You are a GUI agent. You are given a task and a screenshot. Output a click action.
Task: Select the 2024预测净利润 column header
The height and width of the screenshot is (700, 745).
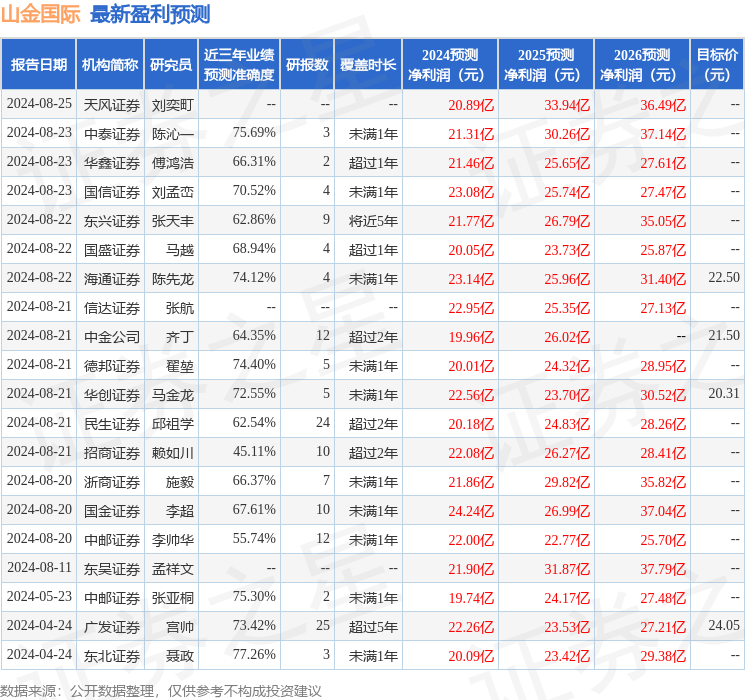(450, 65)
